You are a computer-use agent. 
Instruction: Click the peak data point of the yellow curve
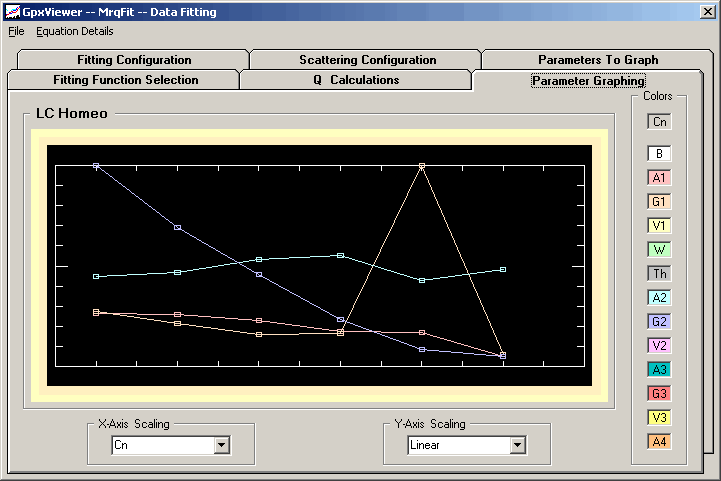coord(422,166)
